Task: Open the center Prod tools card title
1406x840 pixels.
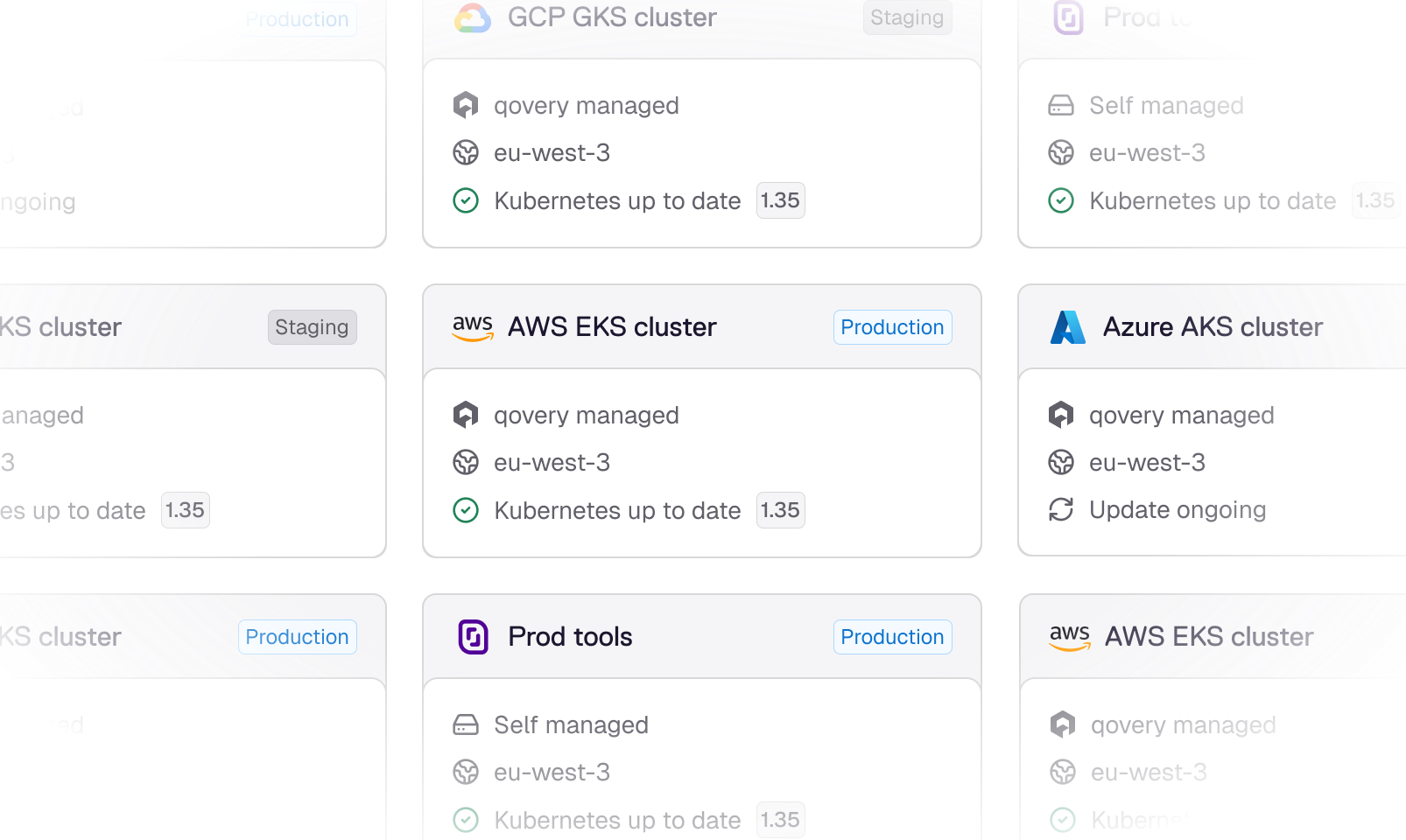Action: pos(570,637)
